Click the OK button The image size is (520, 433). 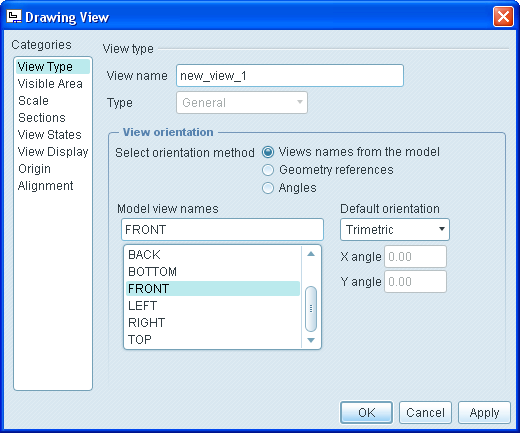pyautogui.click(x=366, y=412)
